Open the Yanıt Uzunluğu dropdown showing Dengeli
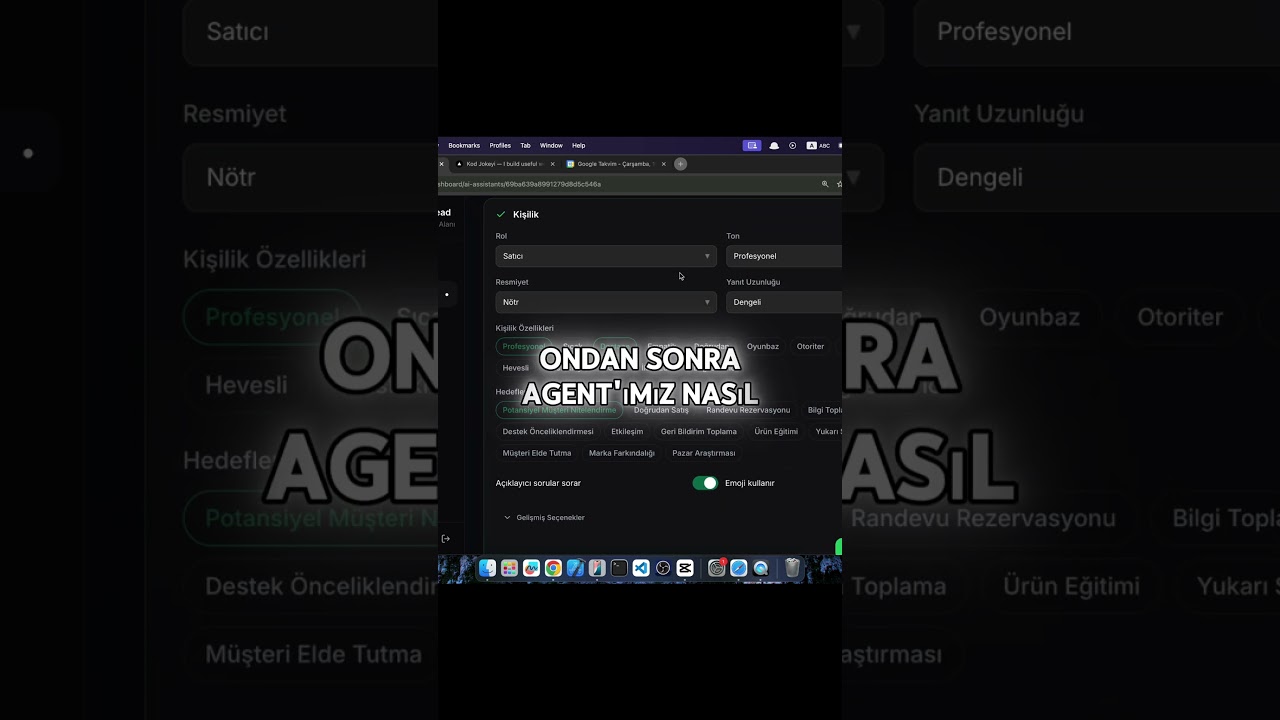The width and height of the screenshot is (1280, 720). point(784,302)
